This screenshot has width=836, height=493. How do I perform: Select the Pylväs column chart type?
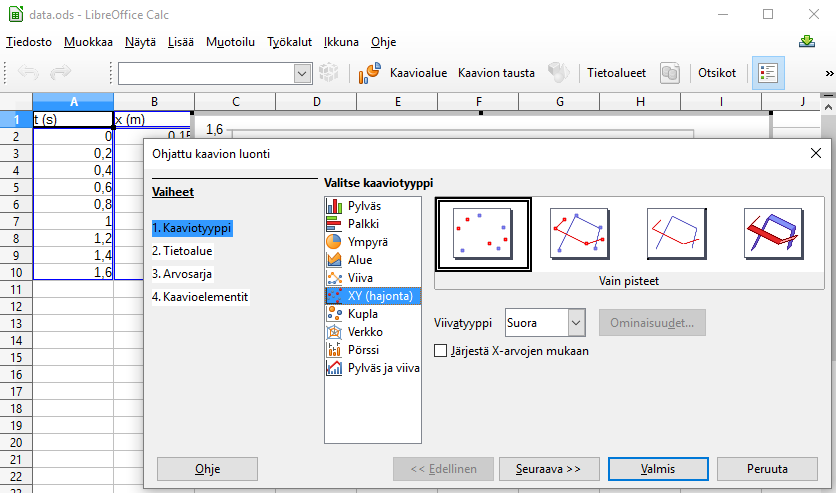point(363,205)
